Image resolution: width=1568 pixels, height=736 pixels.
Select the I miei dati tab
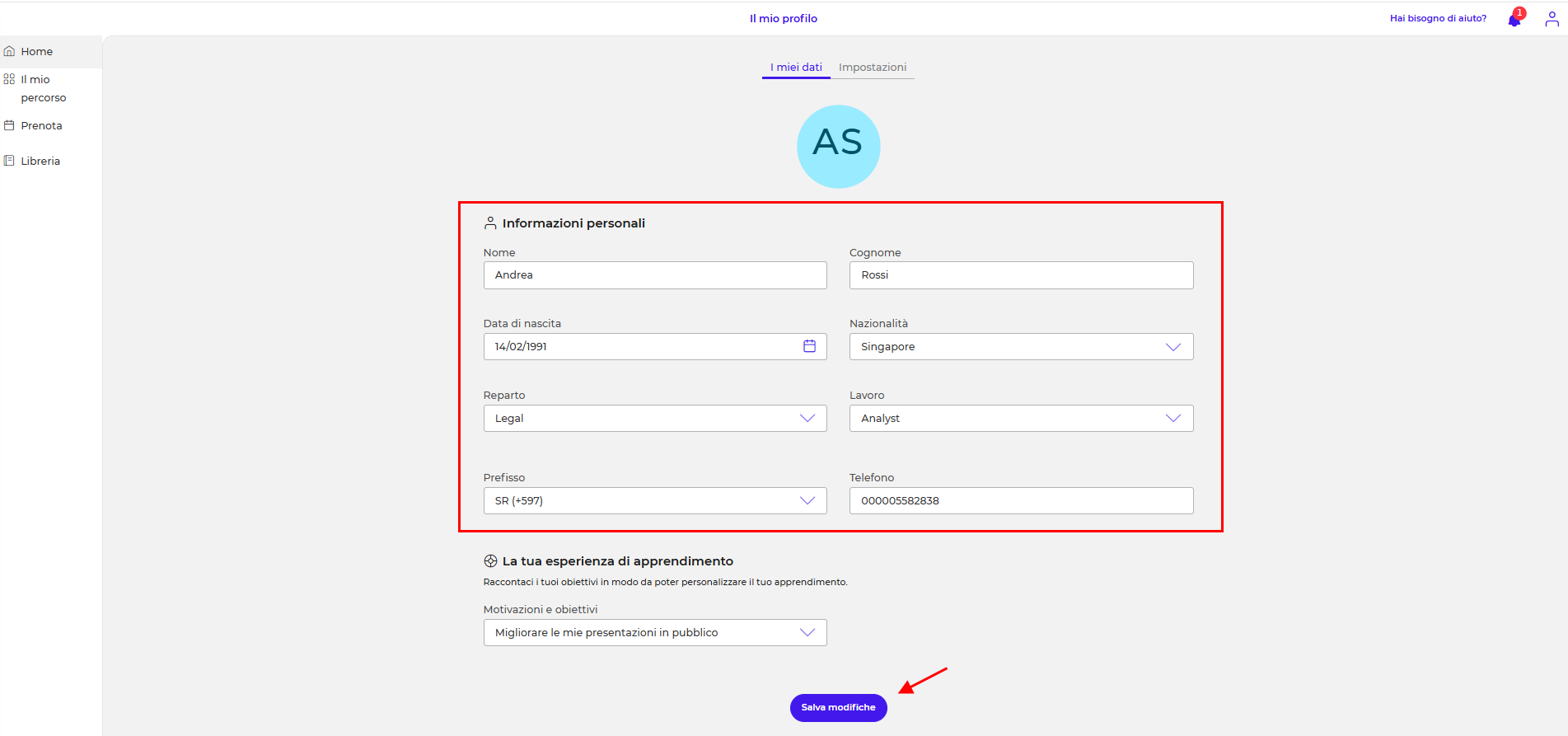click(x=796, y=68)
